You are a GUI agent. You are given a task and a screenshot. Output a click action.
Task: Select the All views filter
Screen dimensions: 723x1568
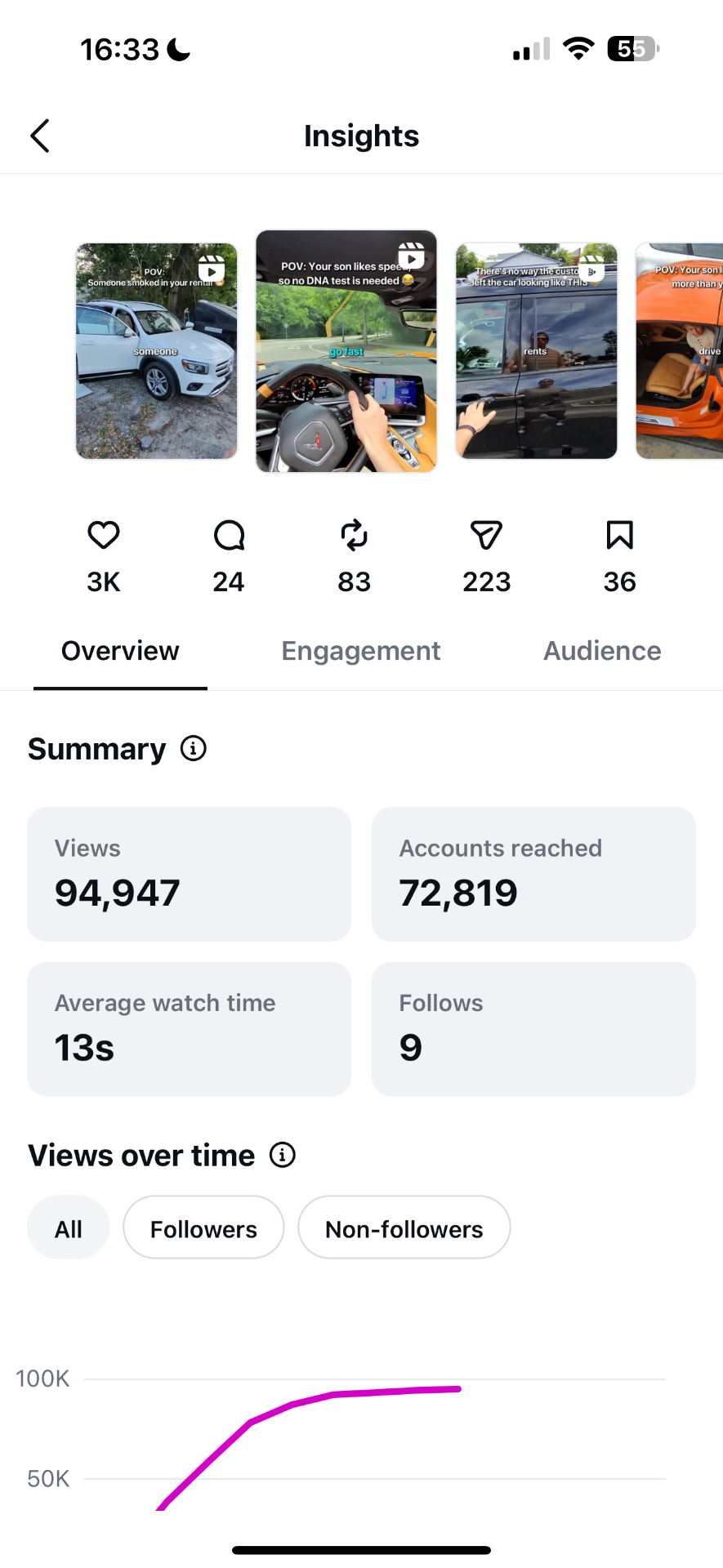[69, 1227]
